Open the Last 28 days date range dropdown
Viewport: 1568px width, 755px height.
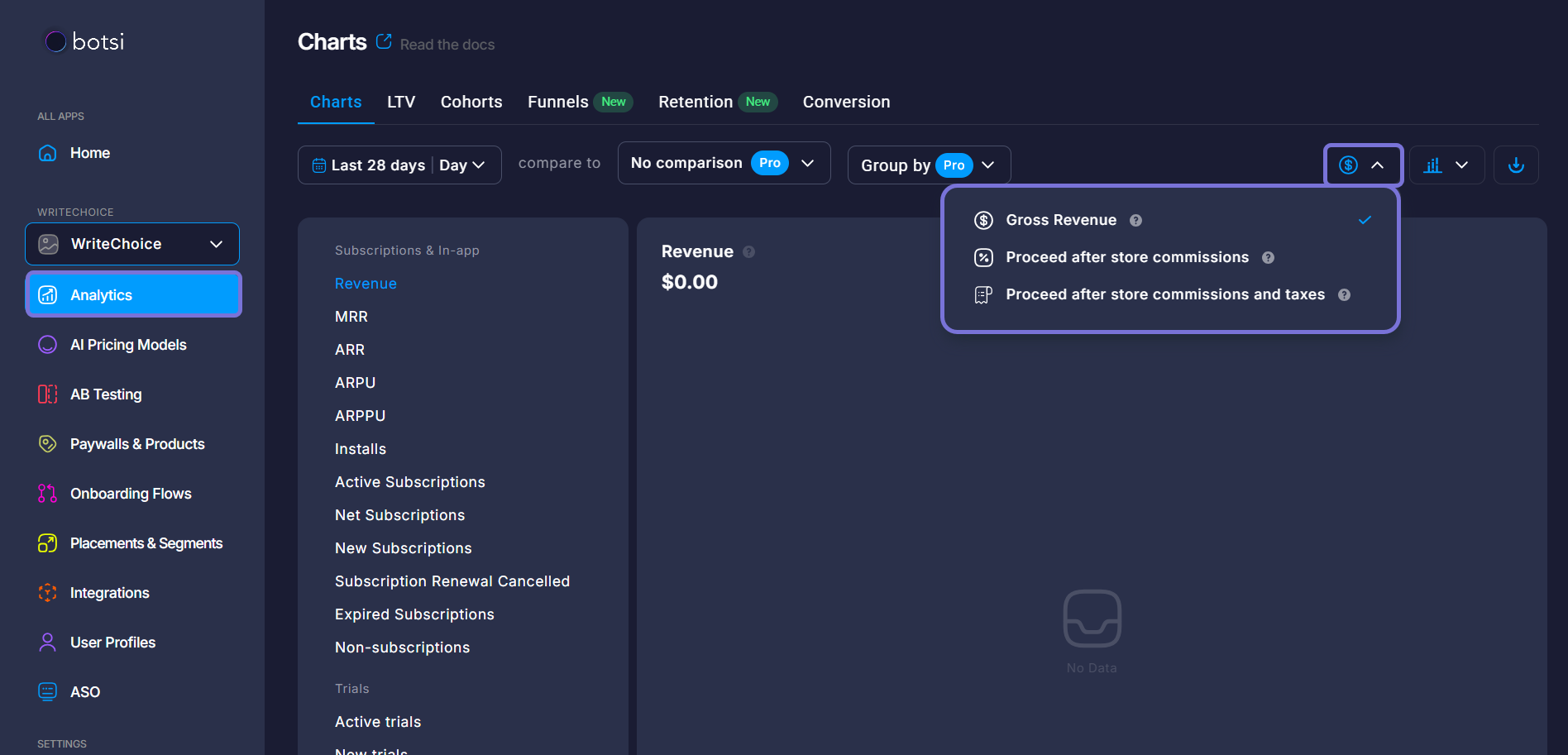[399, 165]
